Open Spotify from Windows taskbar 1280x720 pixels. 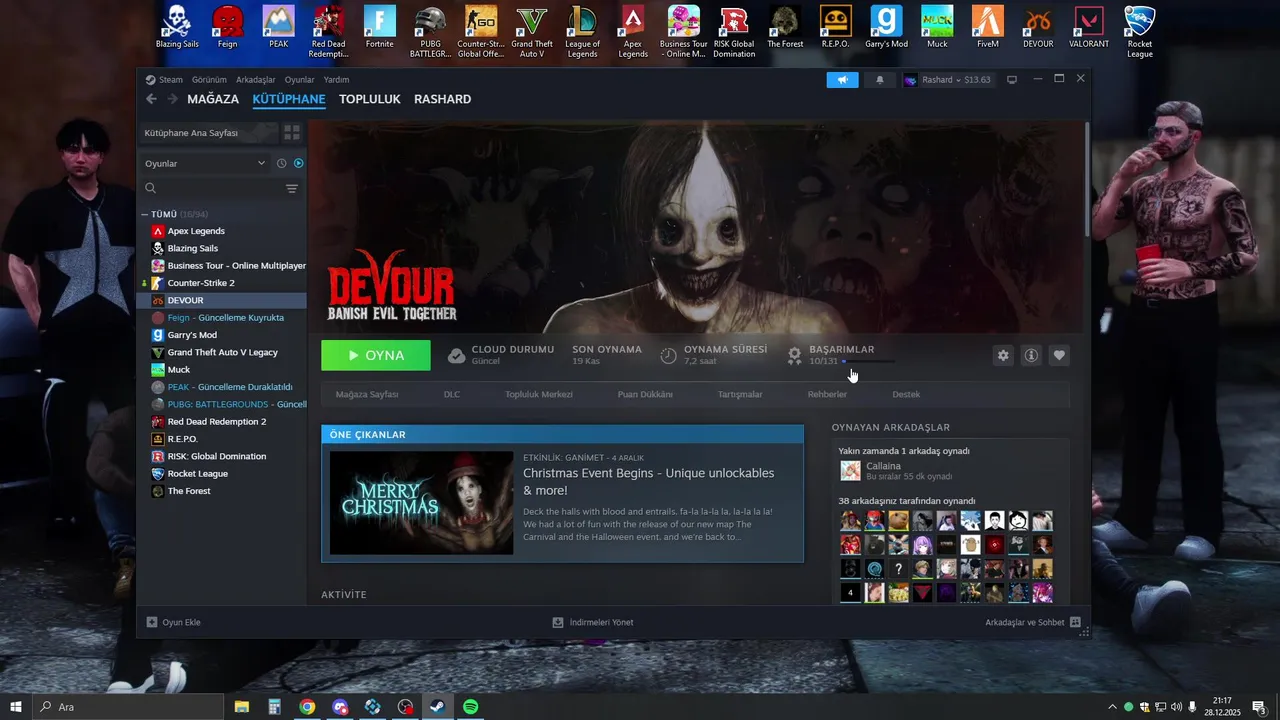(471, 707)
